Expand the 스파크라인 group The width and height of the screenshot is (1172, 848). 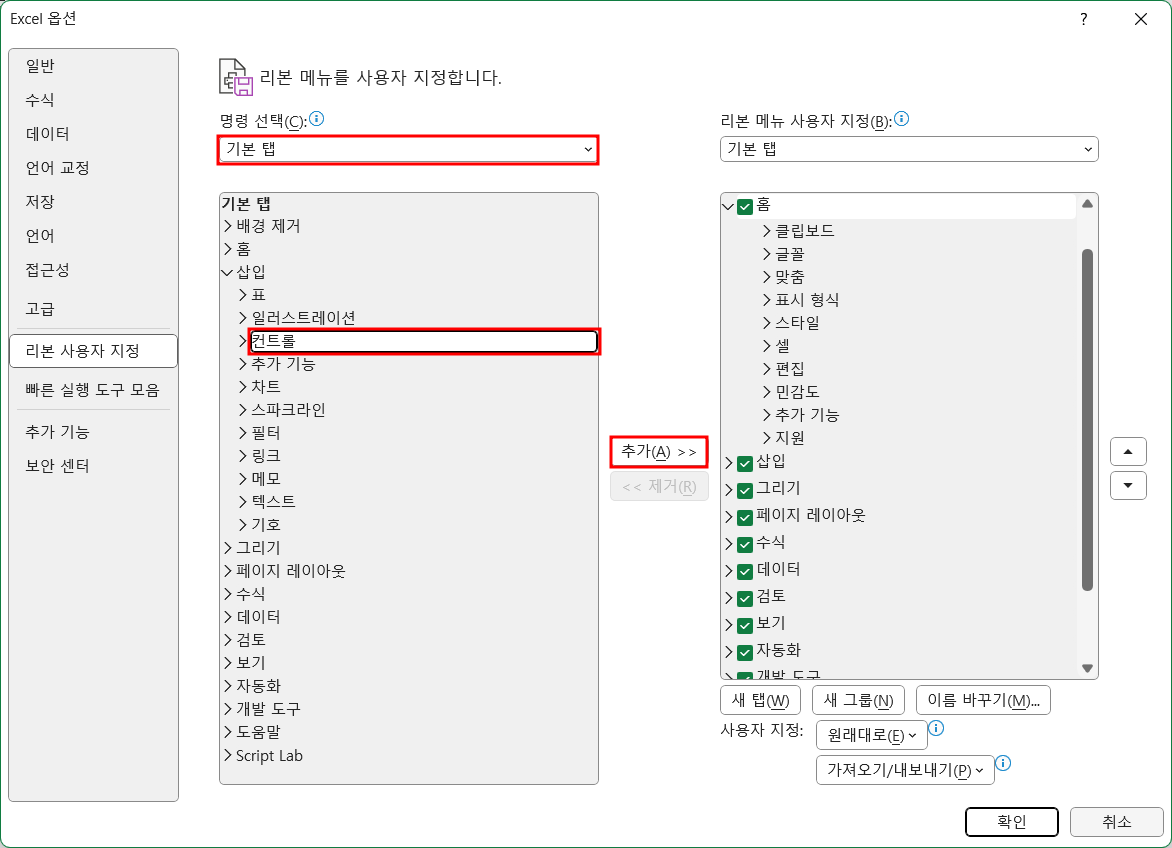point(242,410)
